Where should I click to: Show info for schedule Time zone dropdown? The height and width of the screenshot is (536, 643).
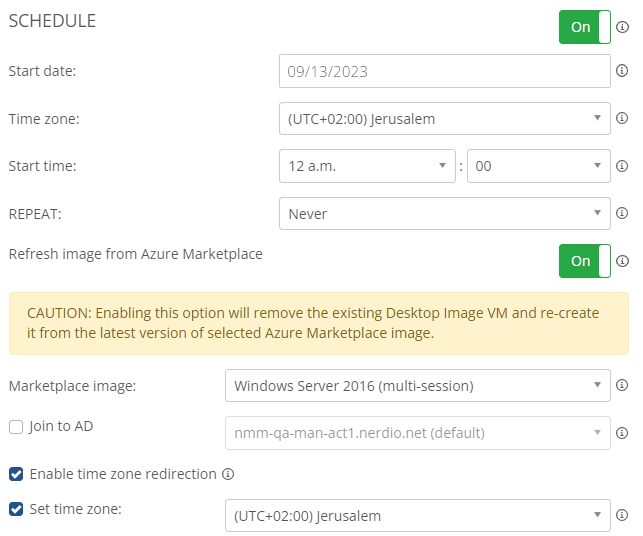[622, 118]
